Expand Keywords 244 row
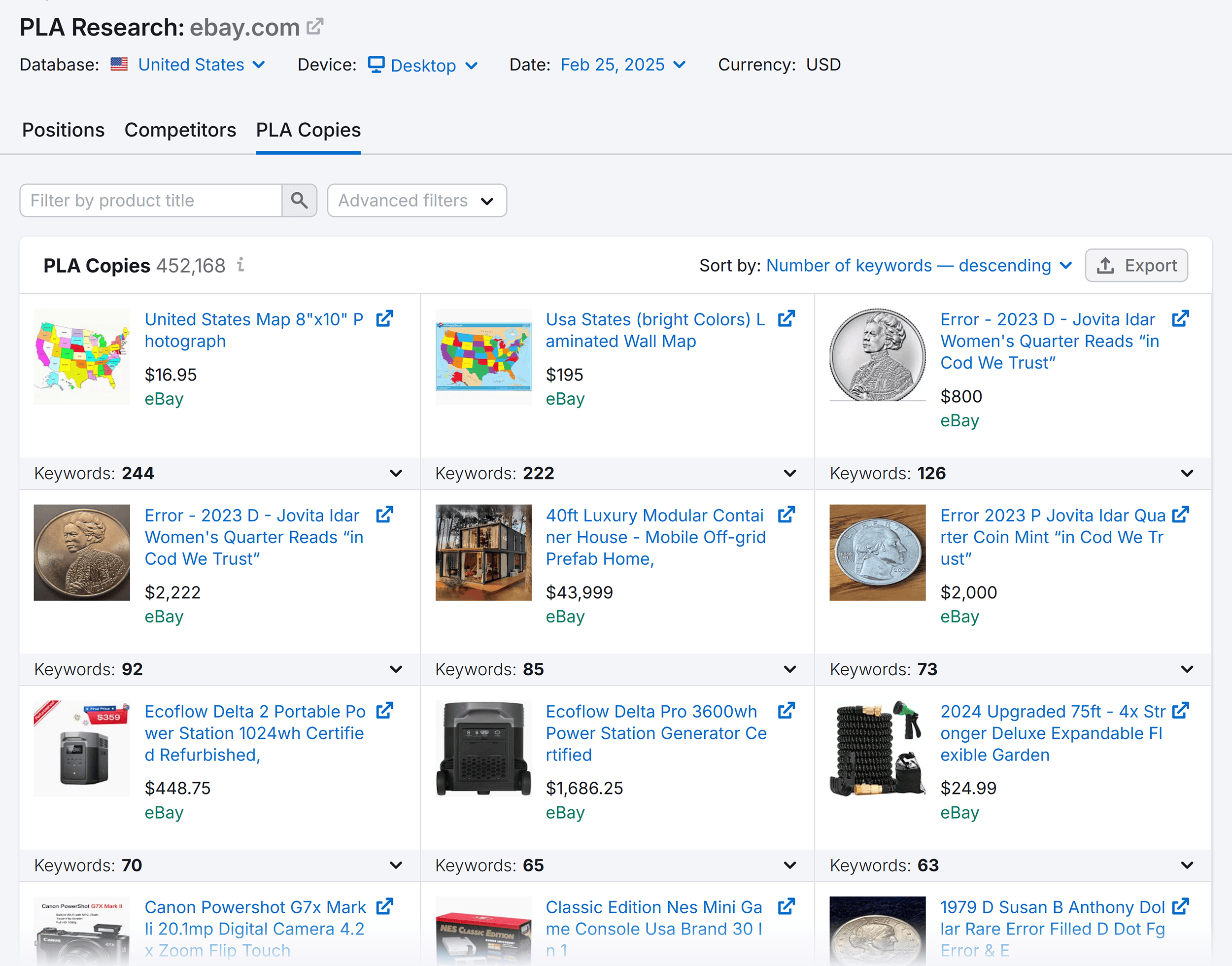The image size is (1232, 966). [x=396, y=473]
